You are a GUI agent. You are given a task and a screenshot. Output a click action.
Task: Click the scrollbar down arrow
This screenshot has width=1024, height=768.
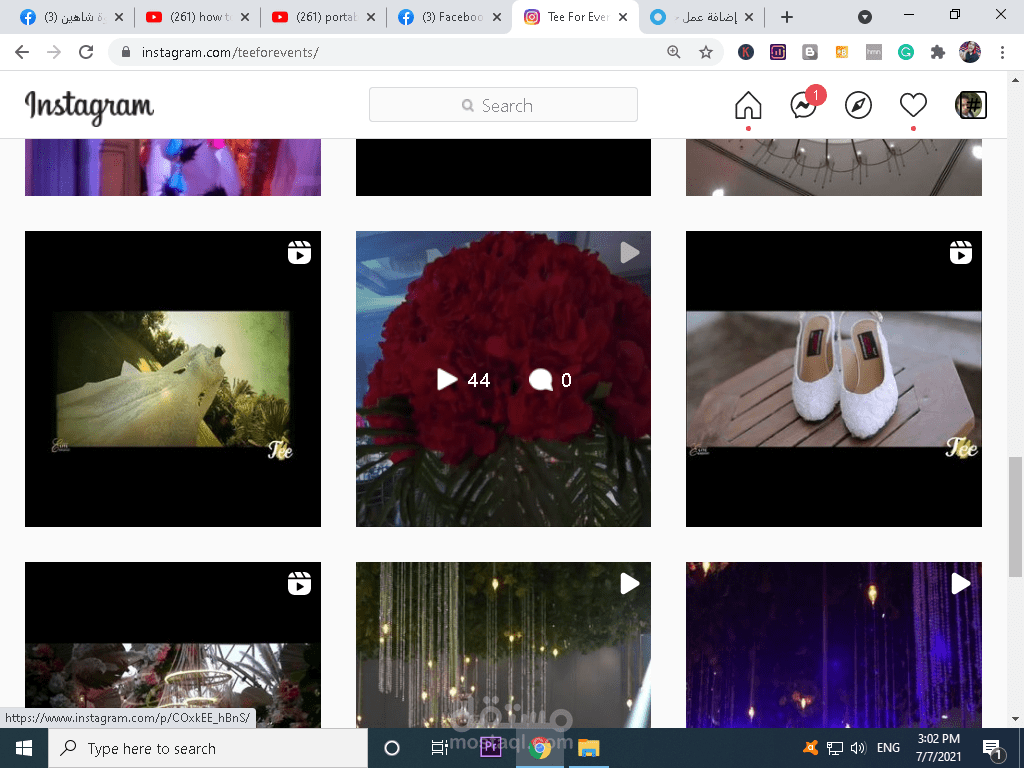point(1015,719)
